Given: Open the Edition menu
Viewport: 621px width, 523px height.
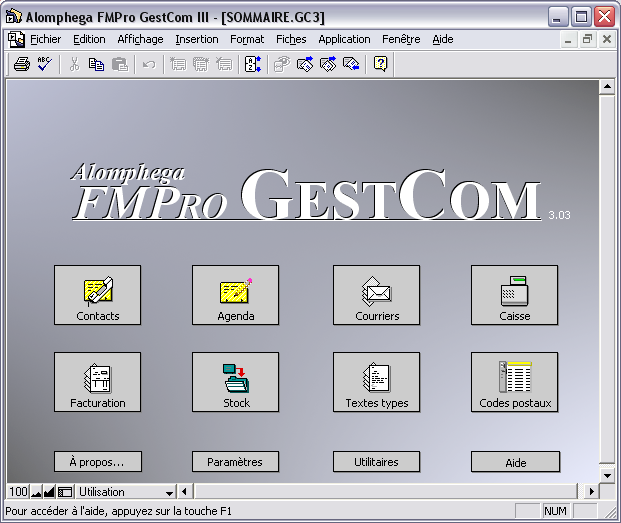Looking at the screenshot, I should pos(89,39).
